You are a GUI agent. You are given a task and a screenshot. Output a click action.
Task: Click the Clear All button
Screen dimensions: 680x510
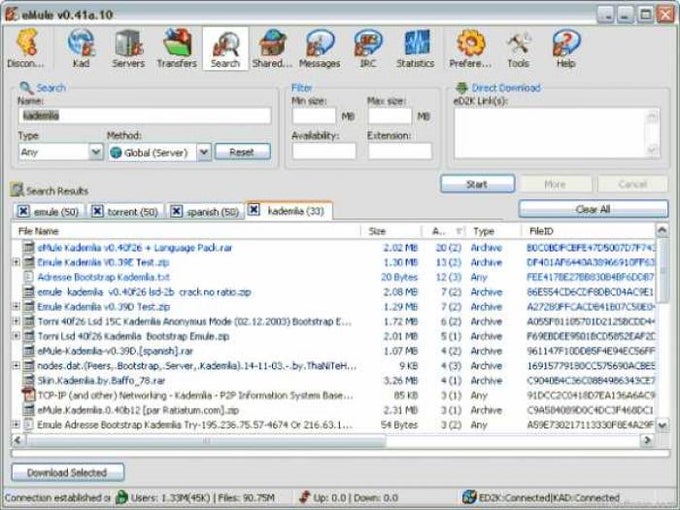pos(593,209)
